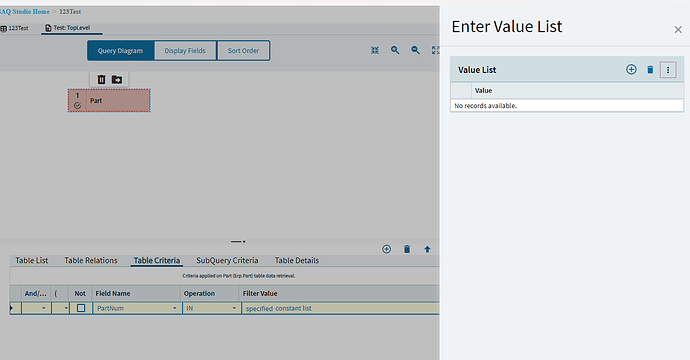Click the Field Name column header
The height and width of the screenshot is (360, 690).
click(x=136, y=294)
